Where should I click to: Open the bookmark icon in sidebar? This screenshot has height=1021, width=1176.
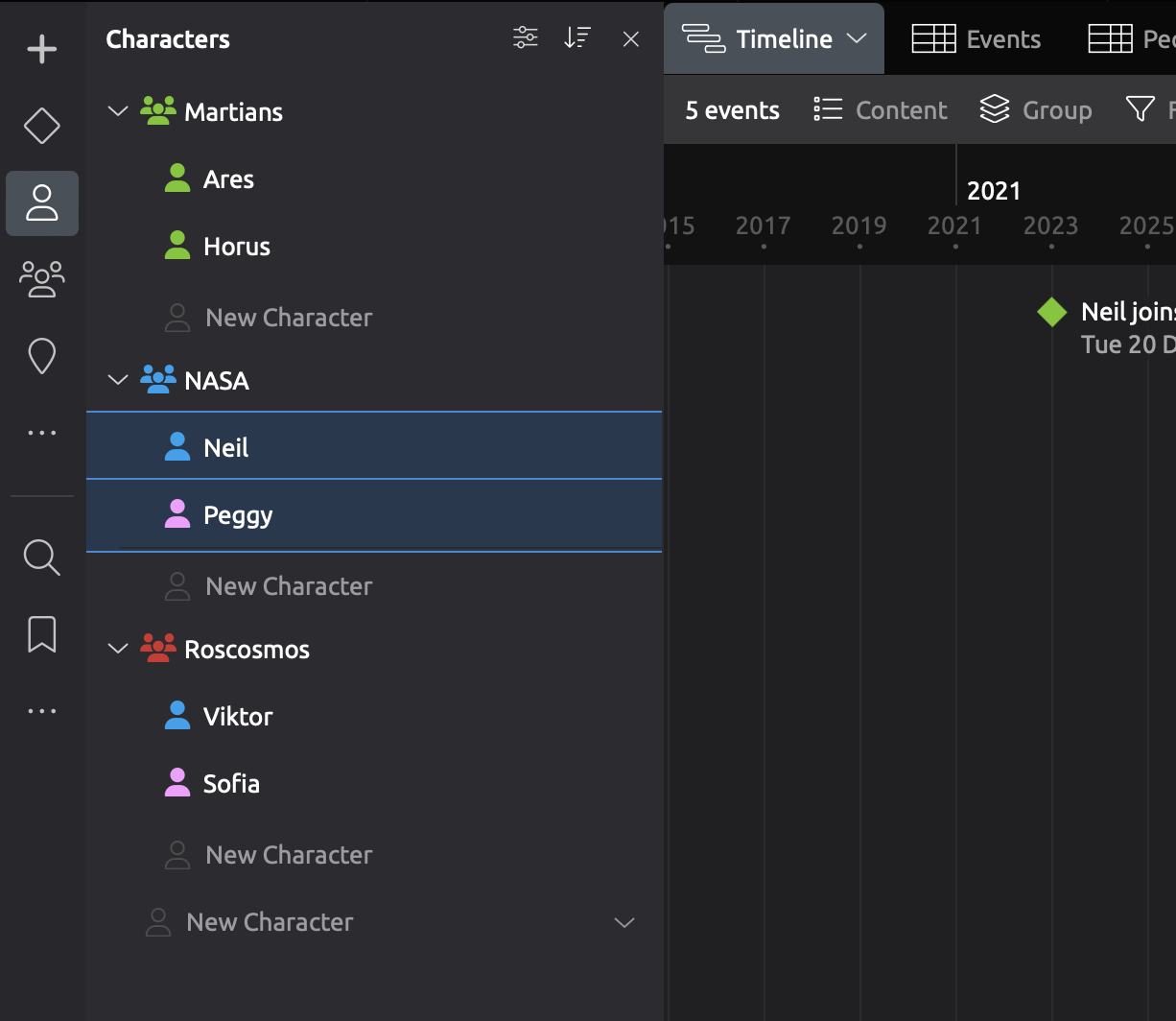(x=42, y=634)
